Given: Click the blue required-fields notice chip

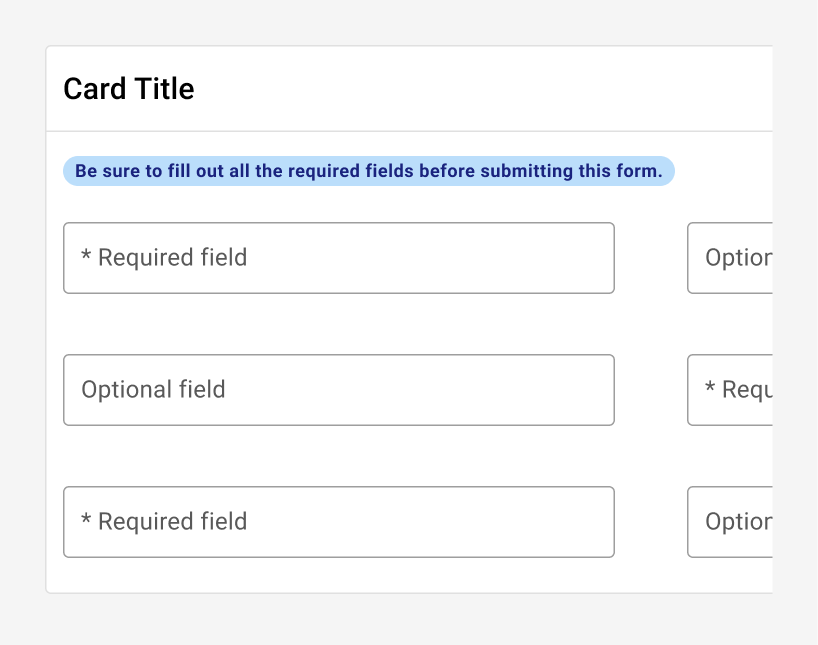Looking at the screenshot, I should [x=369, y=171].
